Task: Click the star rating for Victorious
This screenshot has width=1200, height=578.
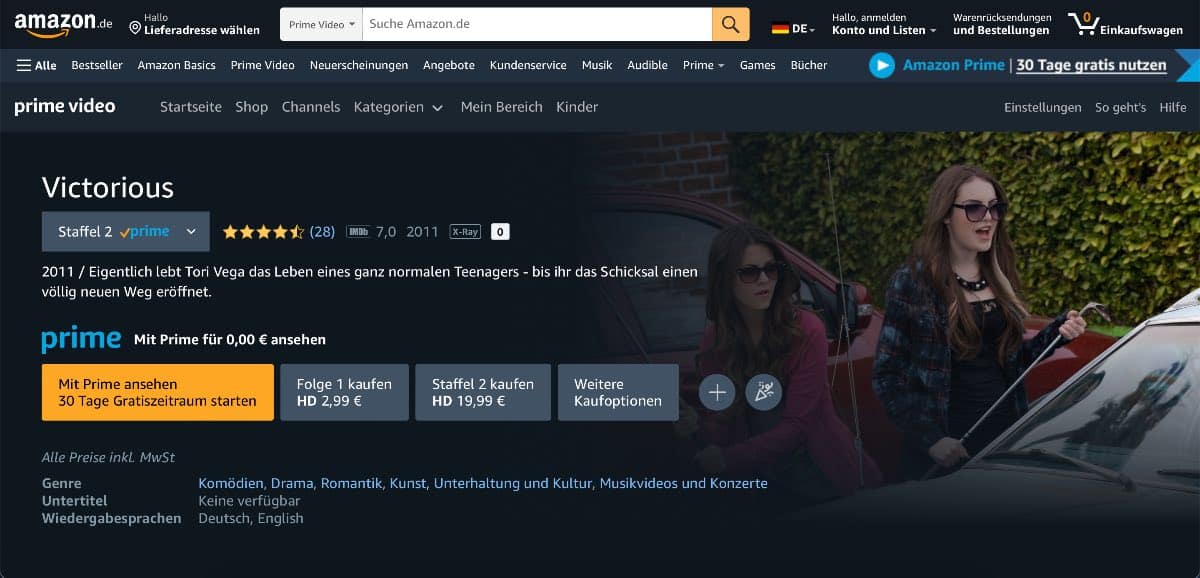Action: click(264, 232)
